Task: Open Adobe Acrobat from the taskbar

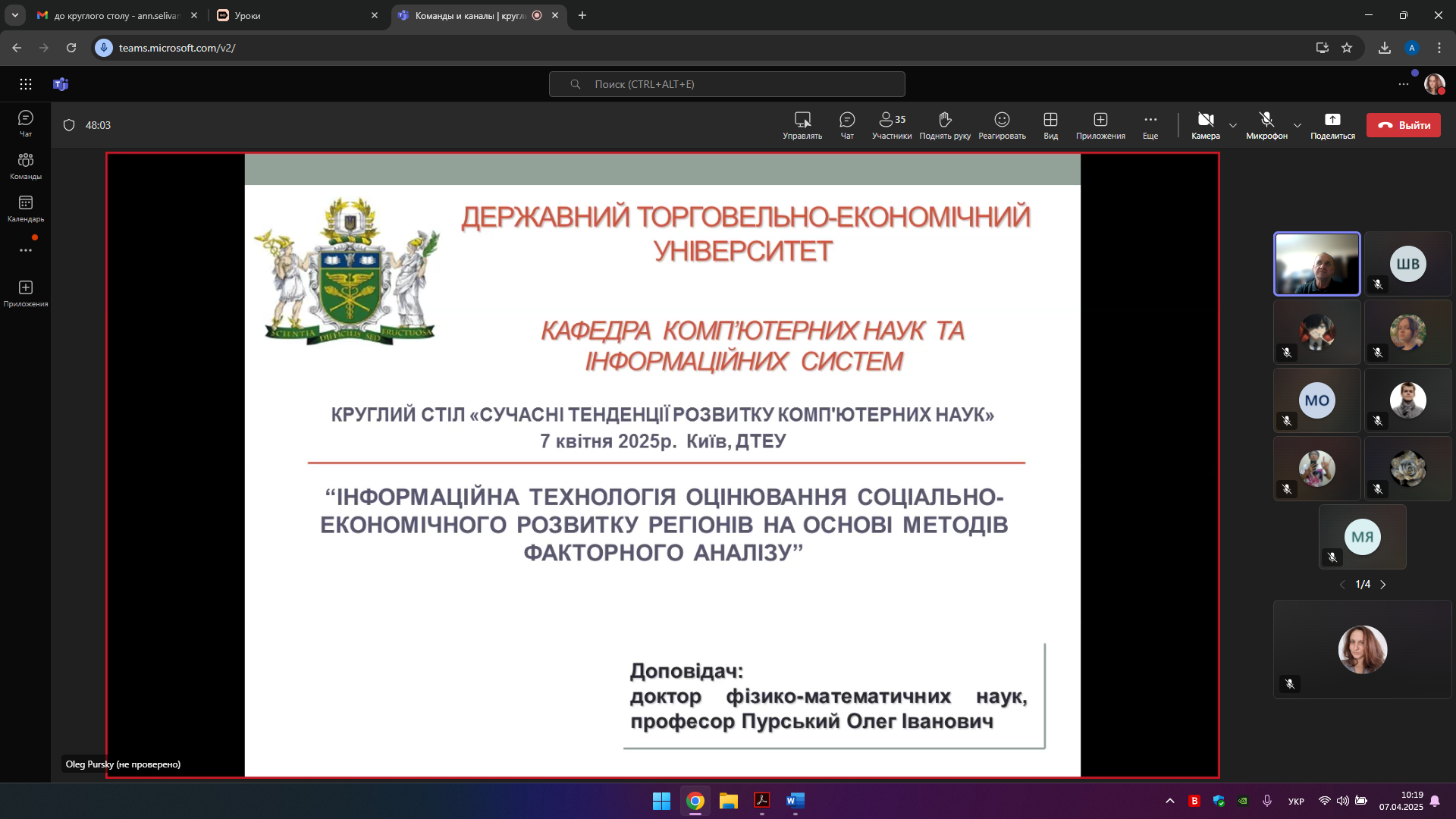Action: [762, 801]
